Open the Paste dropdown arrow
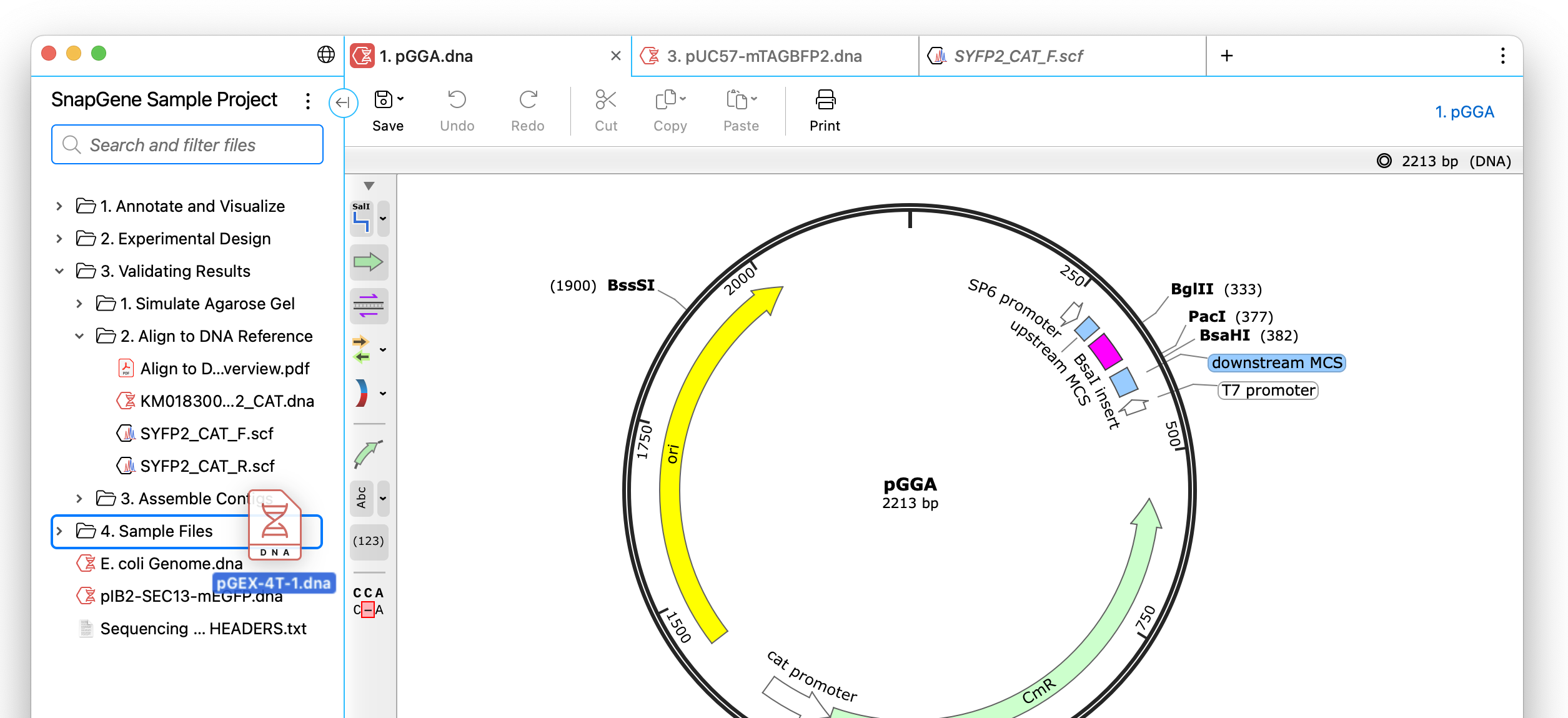The image size is (1568, 718). coord(754,99)
